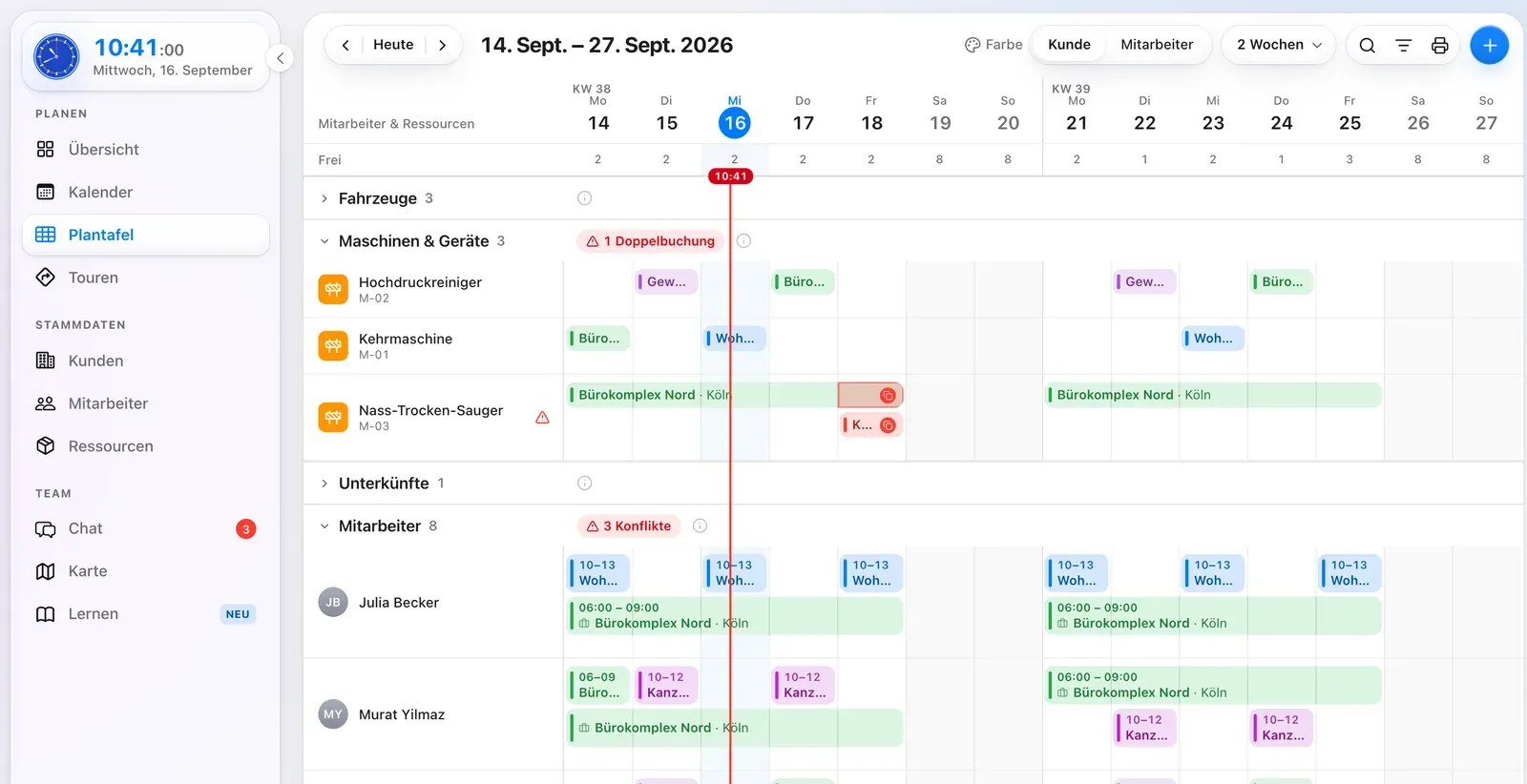This screenshot has width=1527, height=784.
Task: Open Ressourcen in sidebar
Action: [x=146, y=446]
